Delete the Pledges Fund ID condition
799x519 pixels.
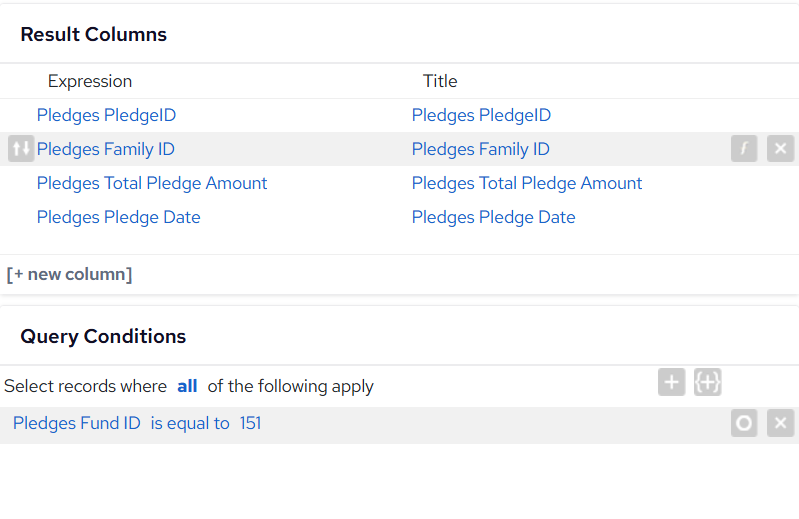781,423
